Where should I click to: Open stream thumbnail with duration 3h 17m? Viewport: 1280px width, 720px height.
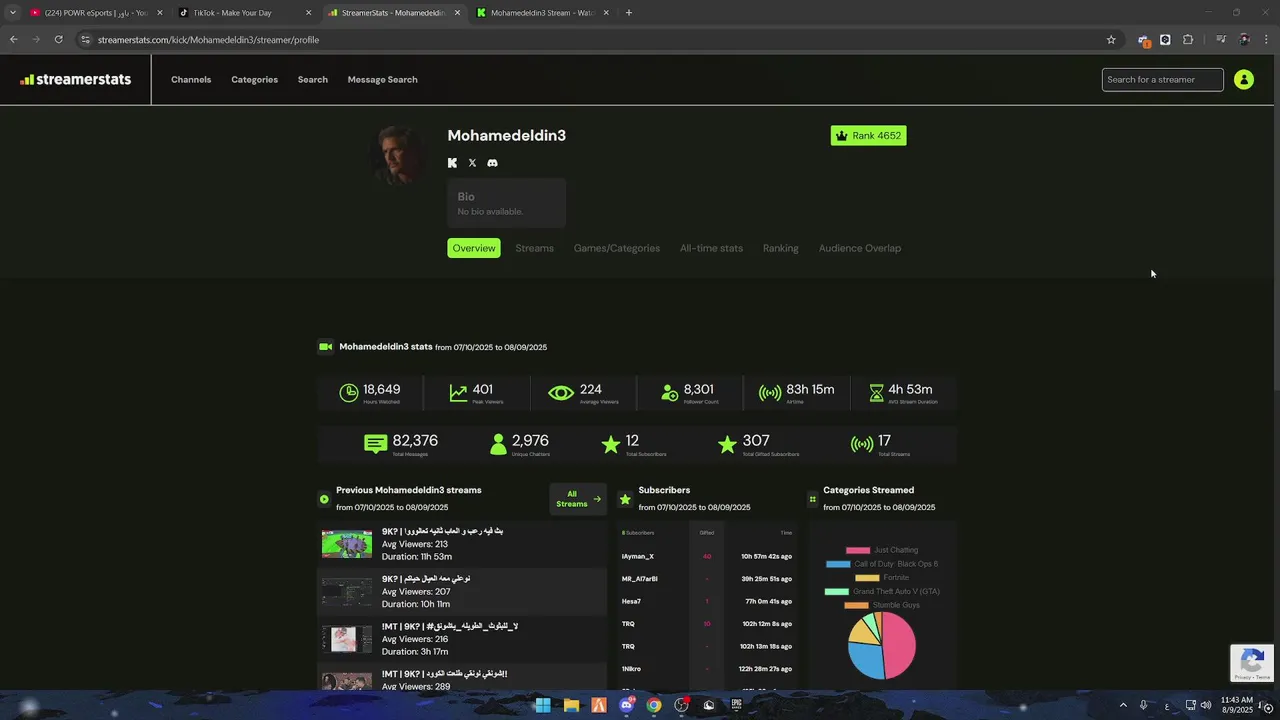(x=346, y=638)
